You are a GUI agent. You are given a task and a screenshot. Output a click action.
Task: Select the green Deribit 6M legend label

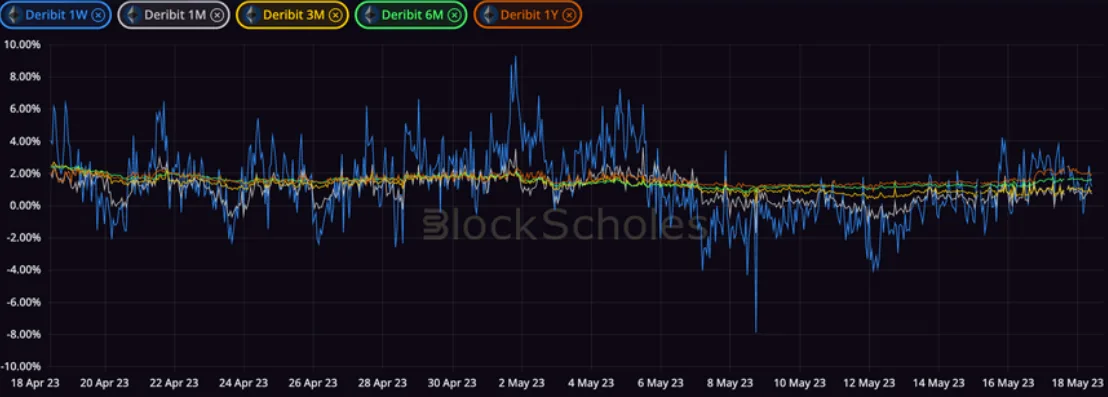coord(414,14)
